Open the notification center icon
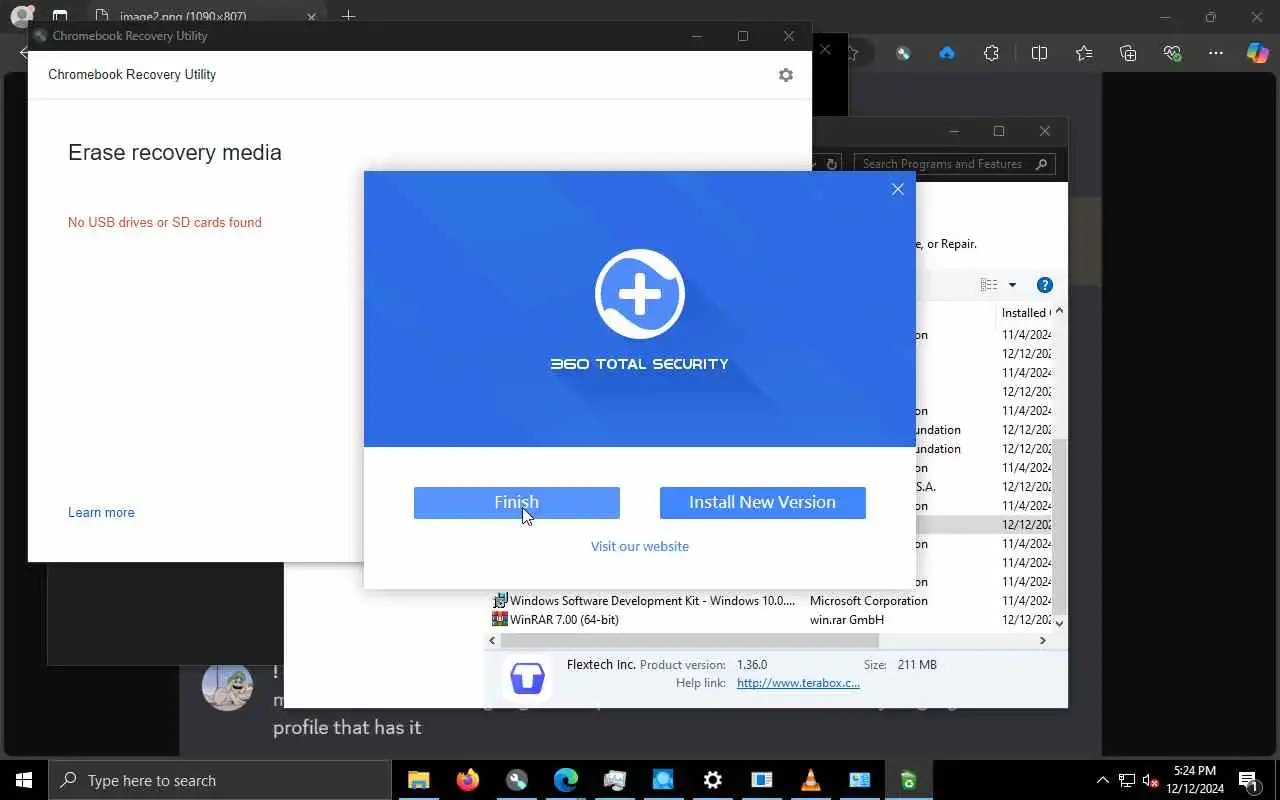The width and height of the screenshot is (1280, 800). pyautogui.click(x=1248, y=780)
